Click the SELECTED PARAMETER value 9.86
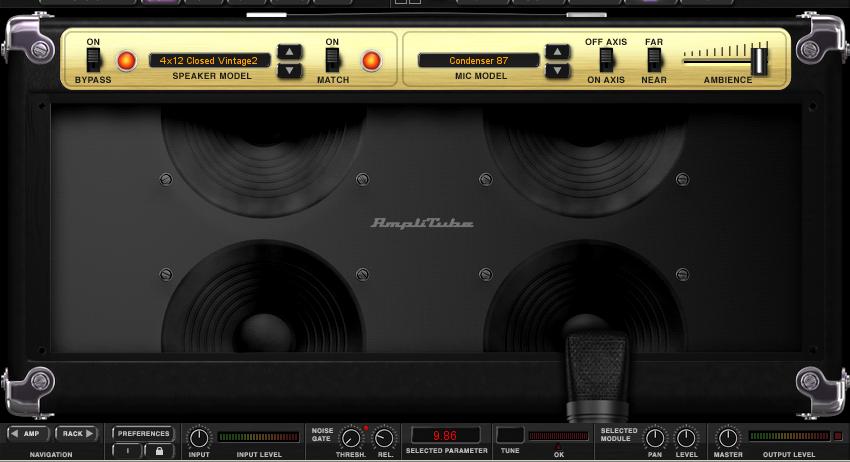Viewport: 850px width, 462px height. pos(445,435)
